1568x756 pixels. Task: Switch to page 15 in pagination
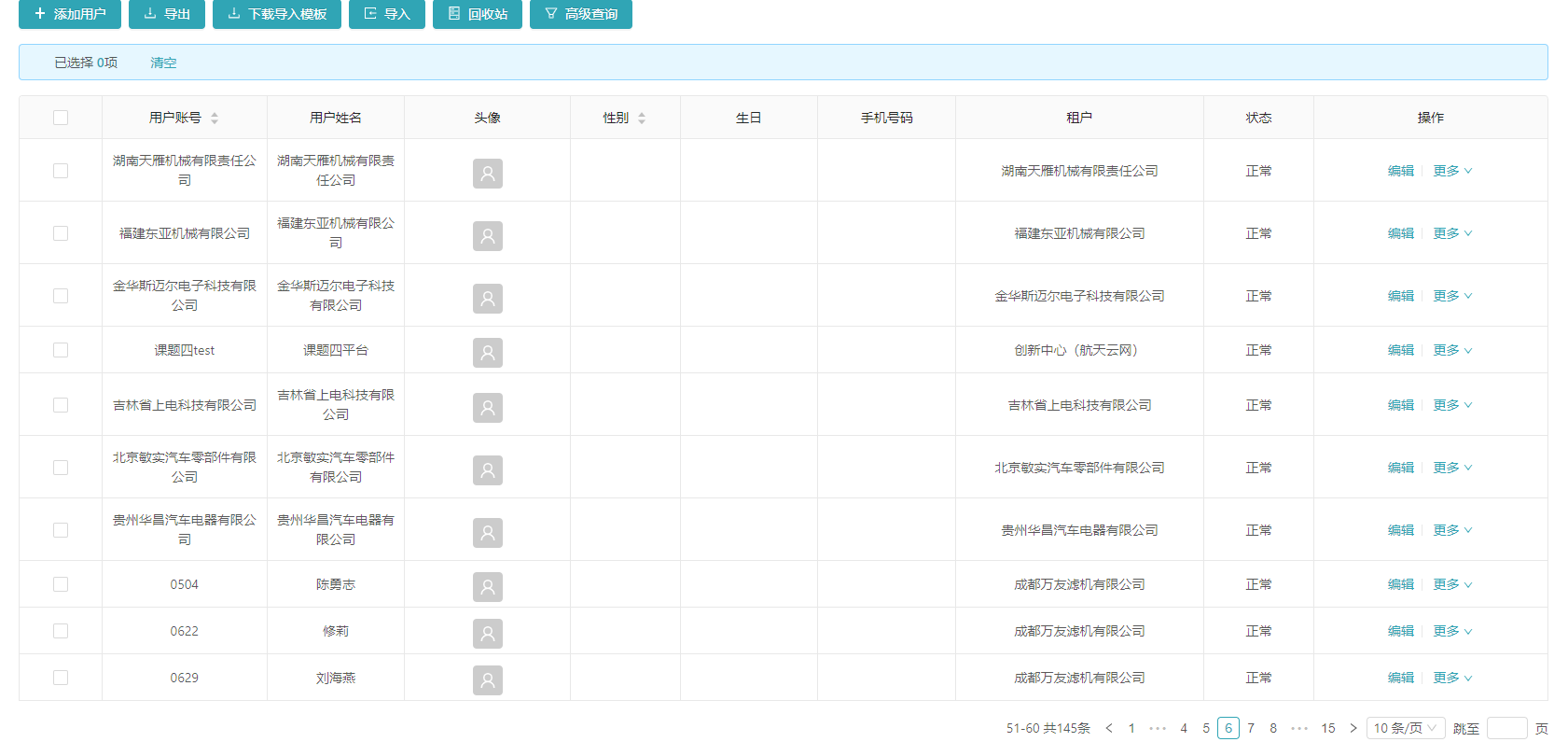(x=1328, y=728)
